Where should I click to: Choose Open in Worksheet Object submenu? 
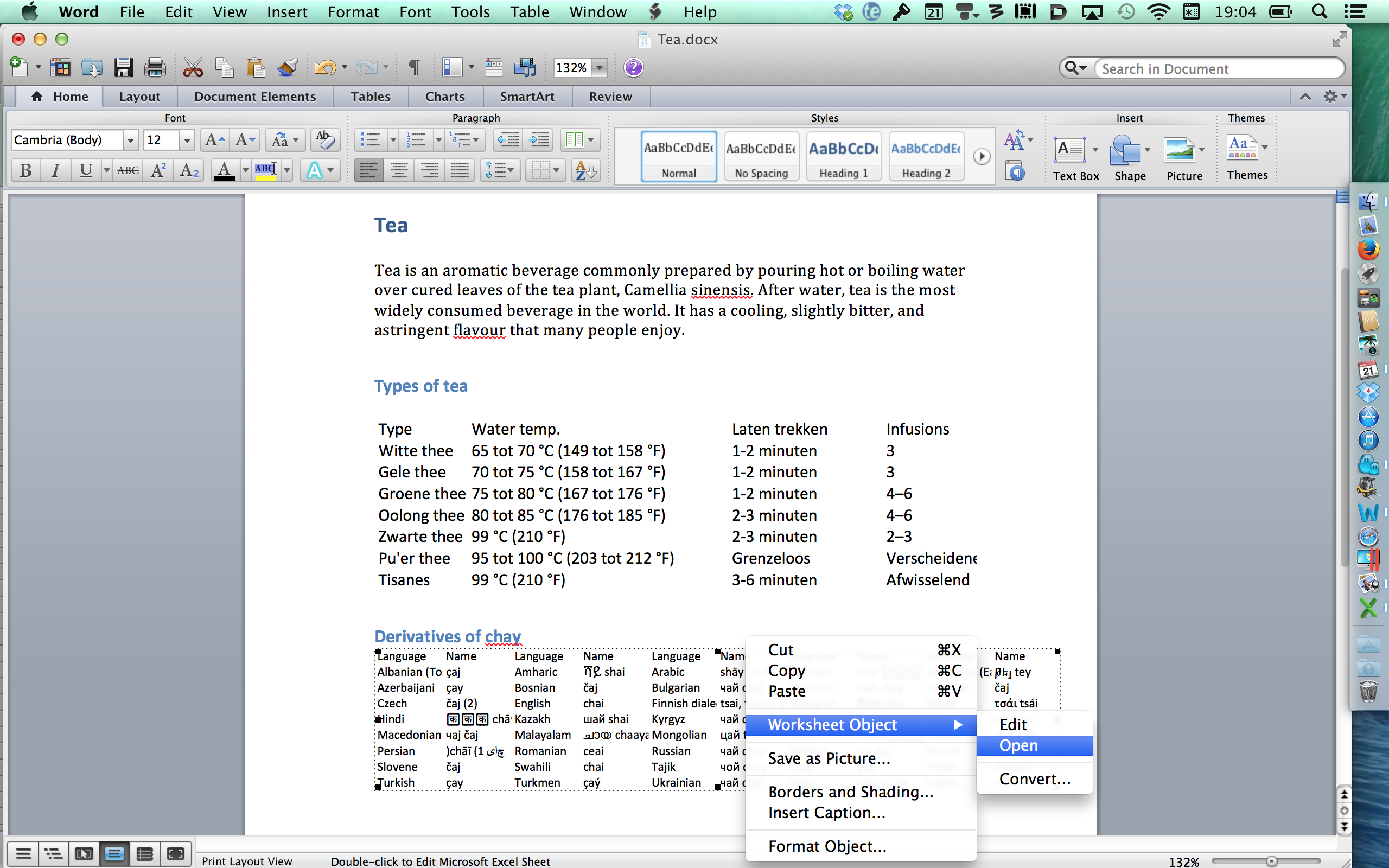pos(1018,745)
